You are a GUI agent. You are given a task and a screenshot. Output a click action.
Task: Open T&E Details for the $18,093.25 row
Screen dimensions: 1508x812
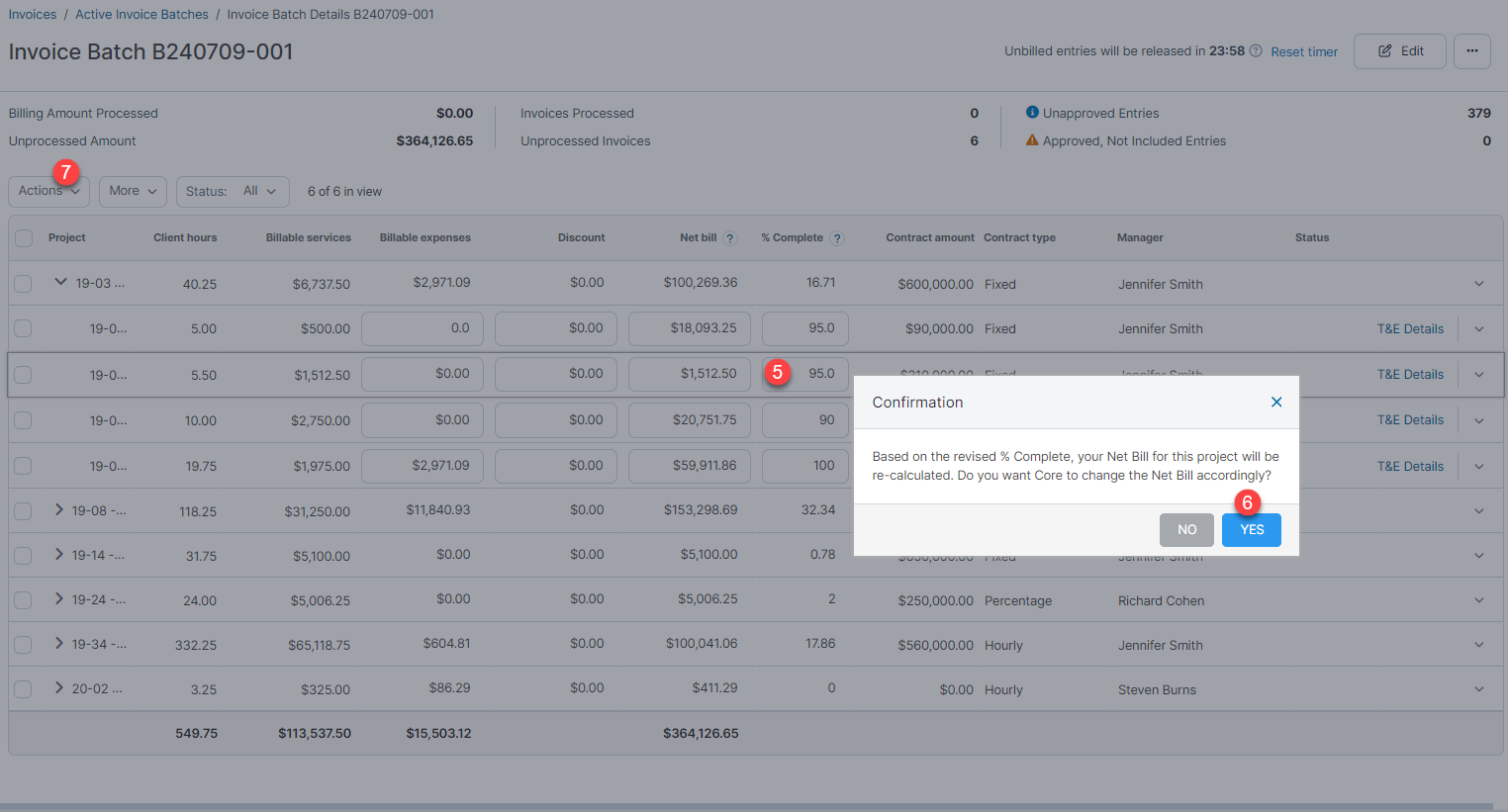[x=1410, y=329]
